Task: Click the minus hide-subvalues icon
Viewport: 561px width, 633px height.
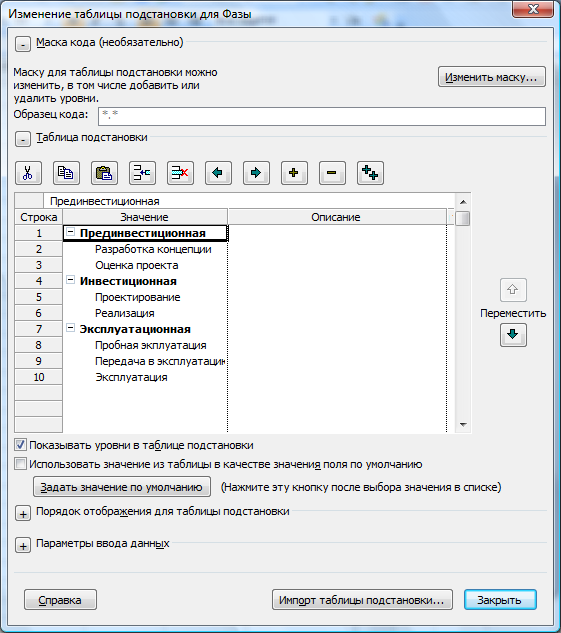Action: point(332,173)
